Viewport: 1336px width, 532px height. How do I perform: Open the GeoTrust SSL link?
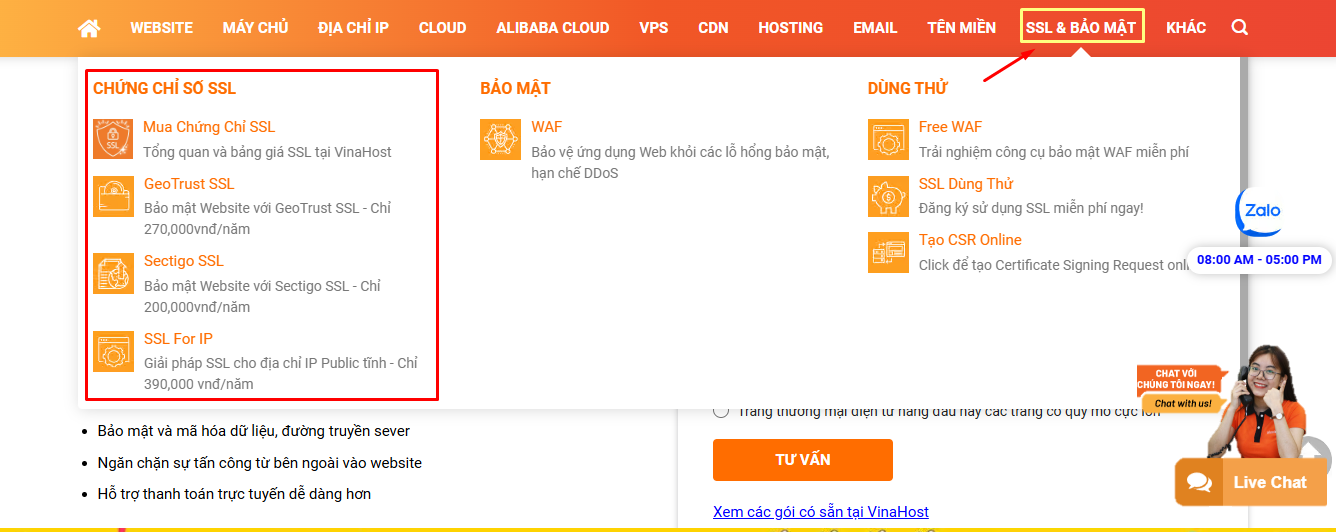click(189, 184)
